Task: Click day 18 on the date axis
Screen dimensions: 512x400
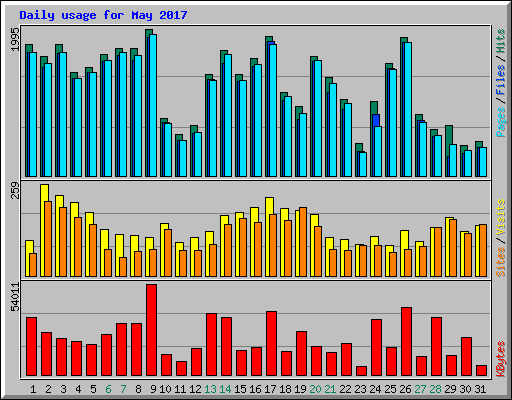Action: click(285, 389)
